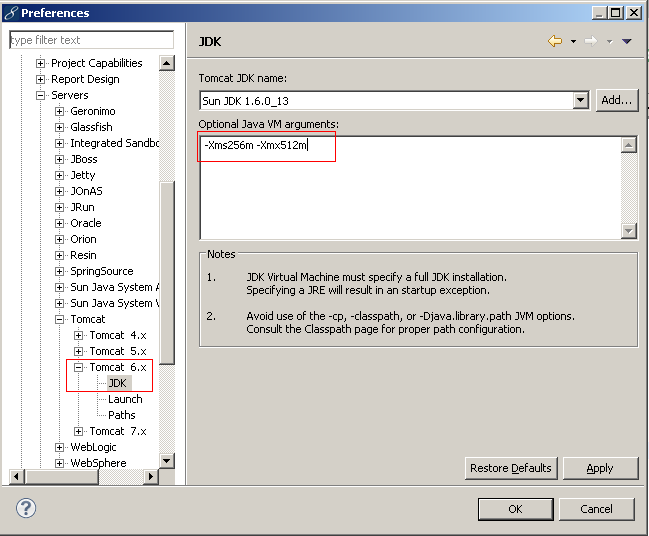Collapse the Tomcat node

pyautogui.click(x=60, y=320)
